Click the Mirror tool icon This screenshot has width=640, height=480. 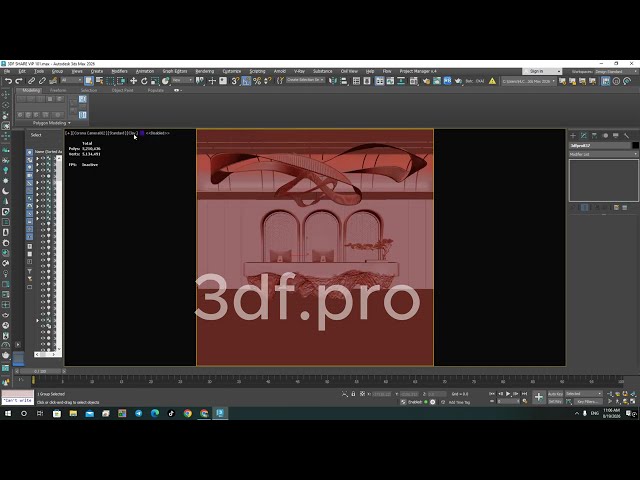point(333,81)
